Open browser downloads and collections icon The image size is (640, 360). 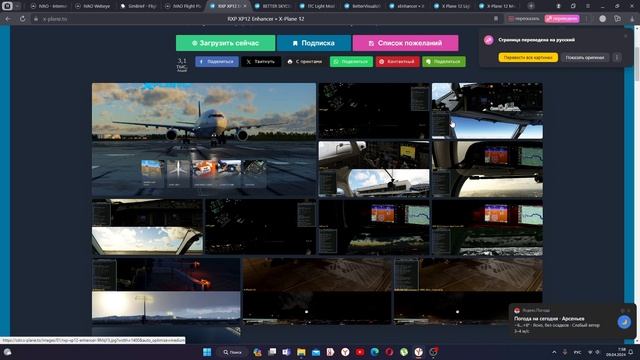coord(617,19)
